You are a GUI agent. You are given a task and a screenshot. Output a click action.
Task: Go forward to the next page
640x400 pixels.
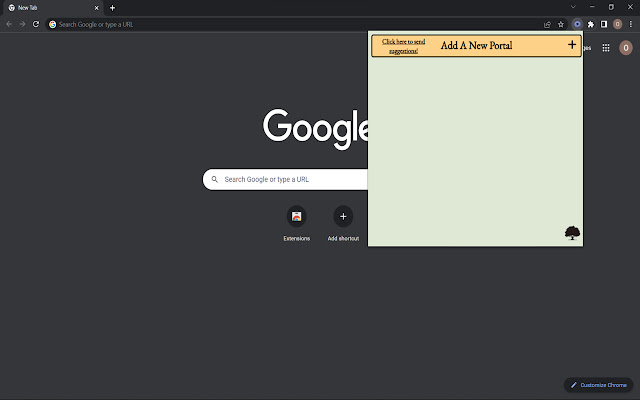click(x=22, y=24)
